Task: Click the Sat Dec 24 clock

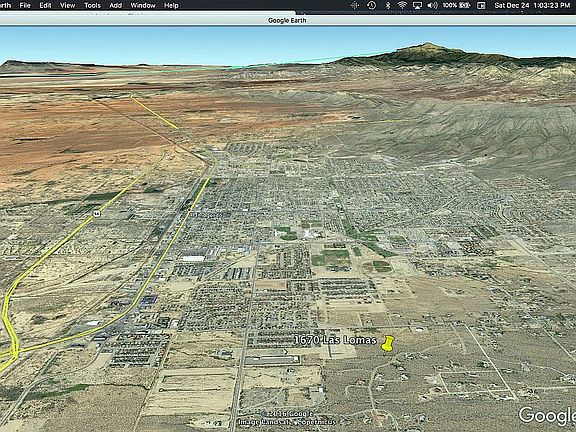Action: point(532,5)
